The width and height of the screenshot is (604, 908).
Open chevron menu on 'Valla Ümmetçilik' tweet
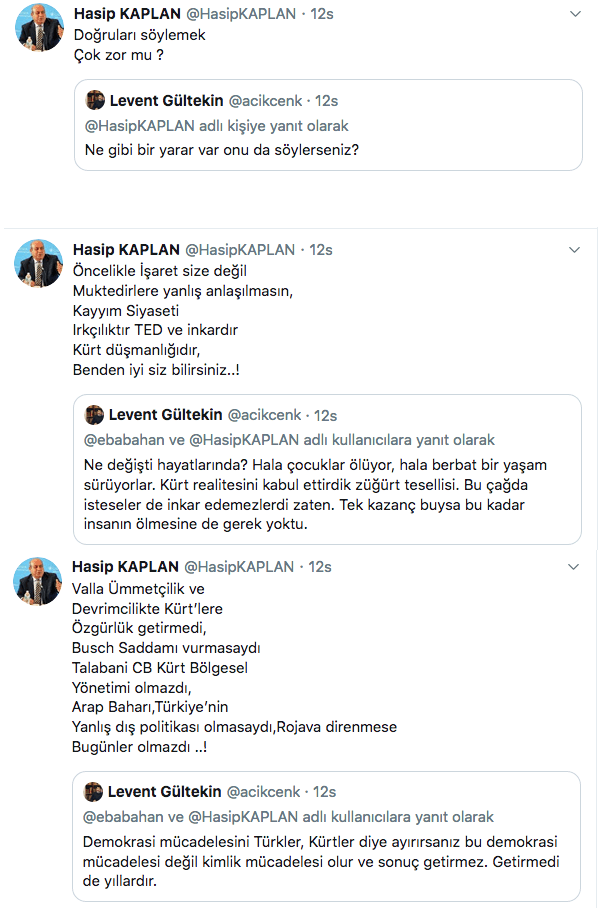tap(574, 567)
